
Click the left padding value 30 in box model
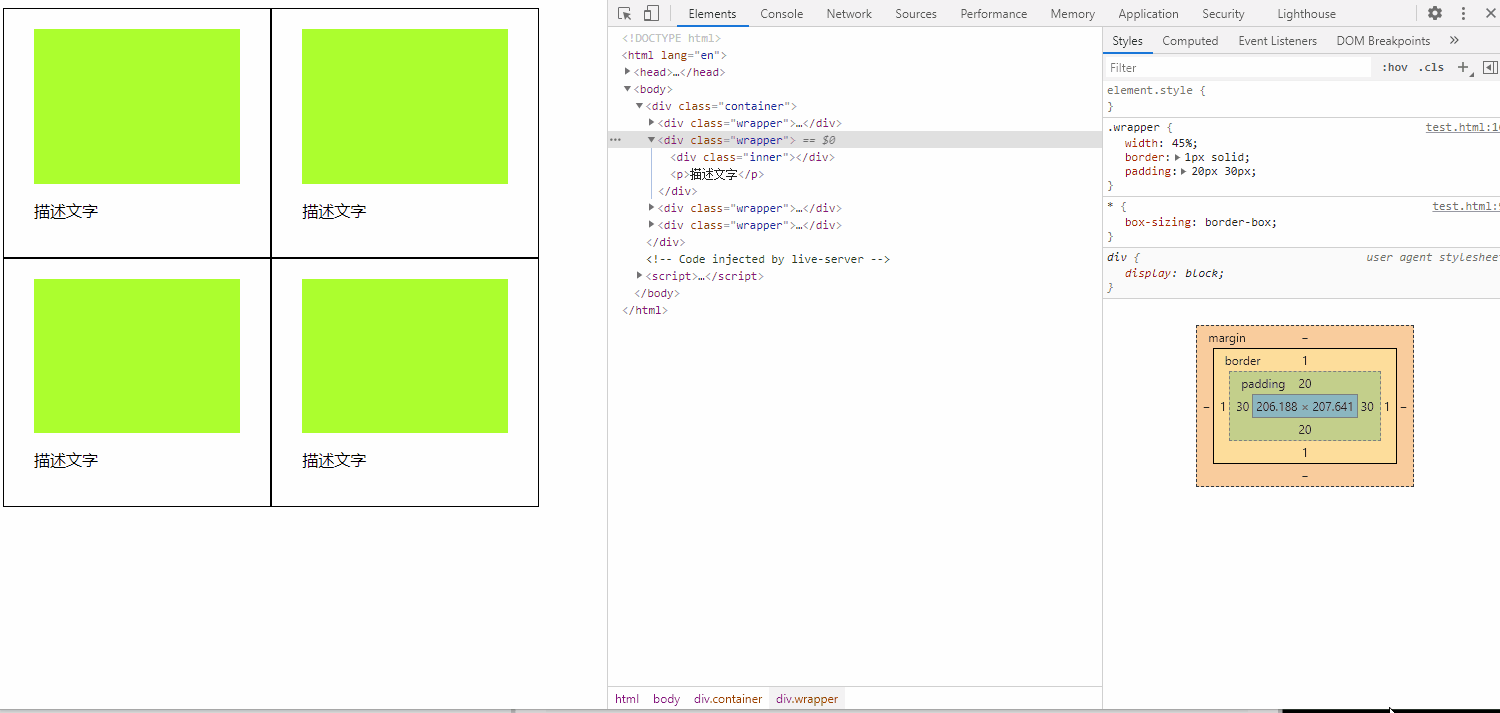[x=1242, y=407]
